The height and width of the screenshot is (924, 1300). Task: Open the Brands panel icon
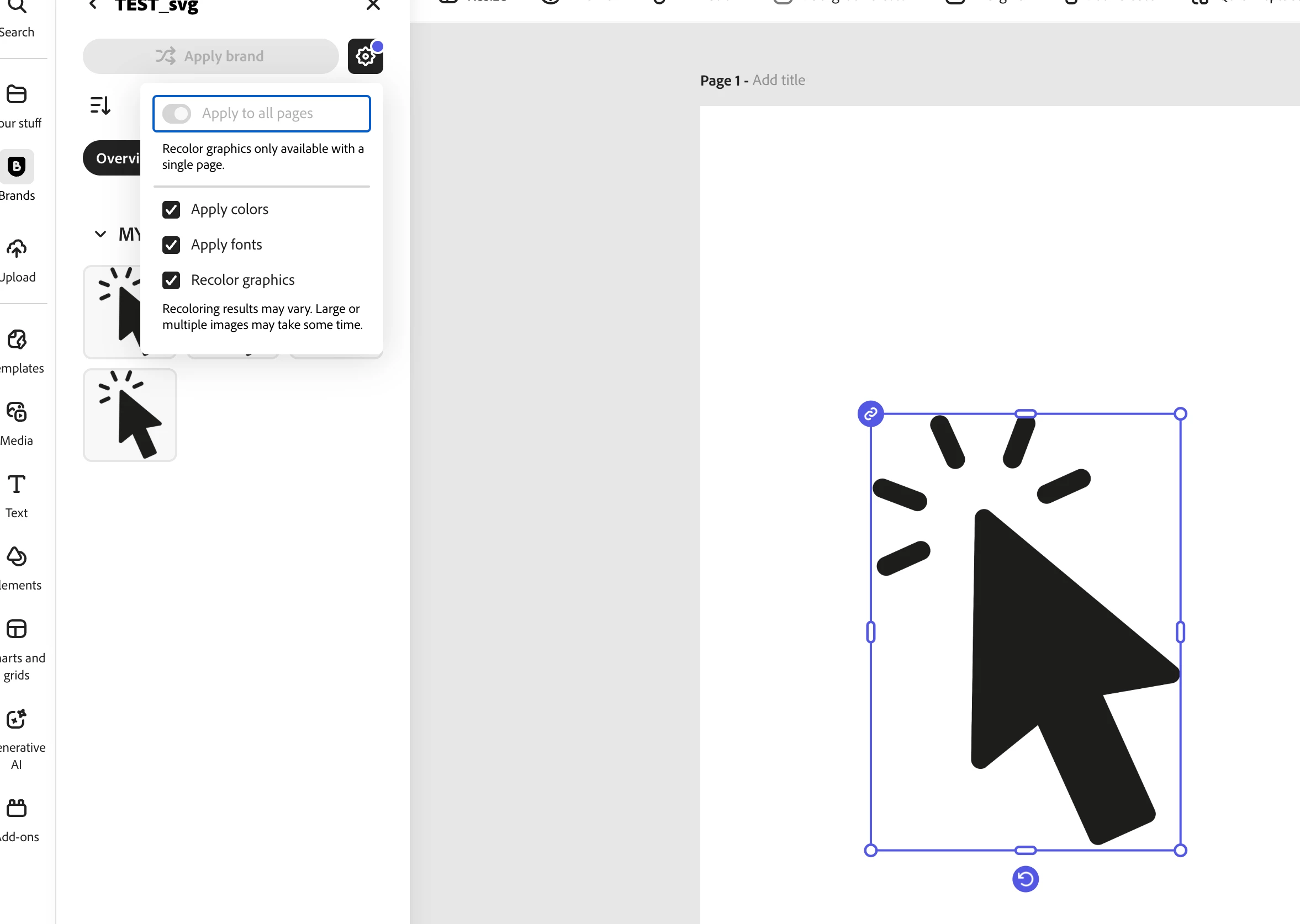pyautogui.click(x=17, y=166)
